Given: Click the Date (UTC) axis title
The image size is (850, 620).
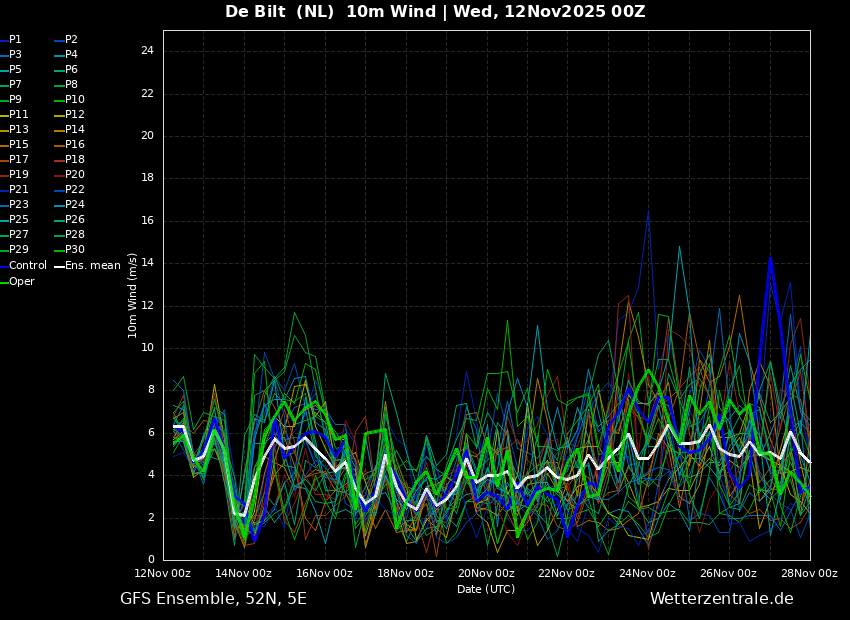Looking at the screenshot, I should click(x=486, y=590).
